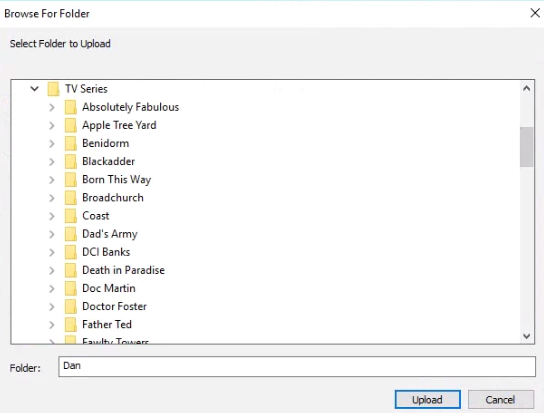Expand the Death in Paradise folder

52,270
